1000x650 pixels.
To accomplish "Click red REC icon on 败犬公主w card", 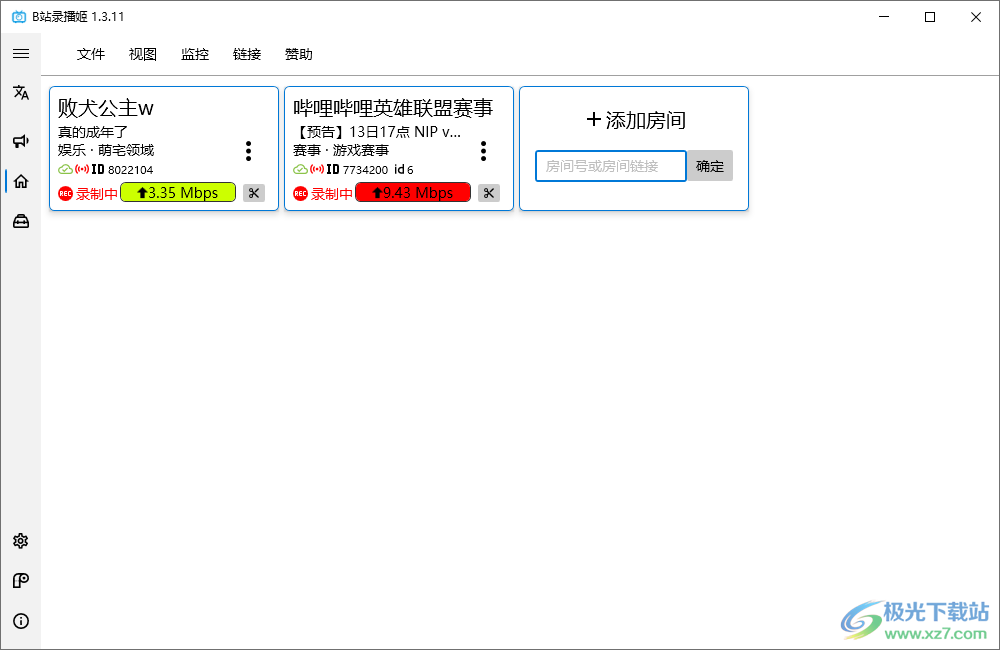I will pos(65,193).
